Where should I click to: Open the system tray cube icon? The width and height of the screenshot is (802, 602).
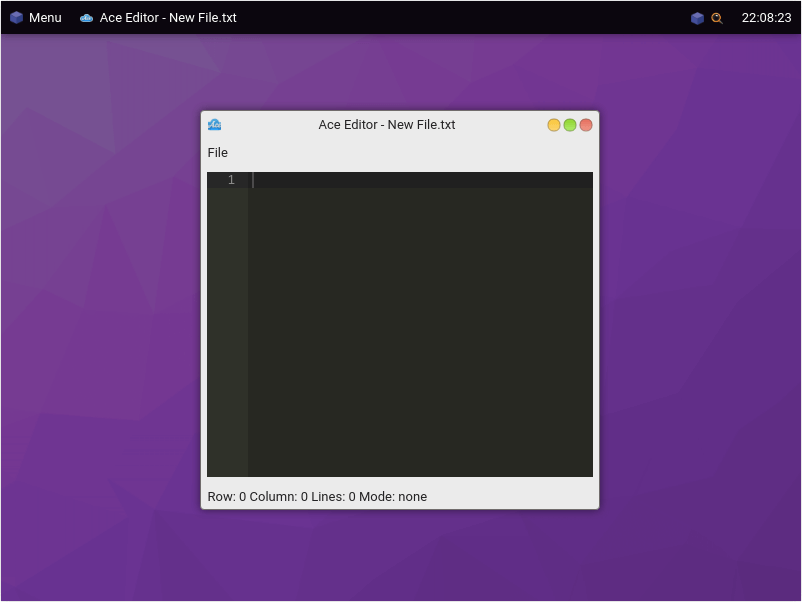coord(697,18)
